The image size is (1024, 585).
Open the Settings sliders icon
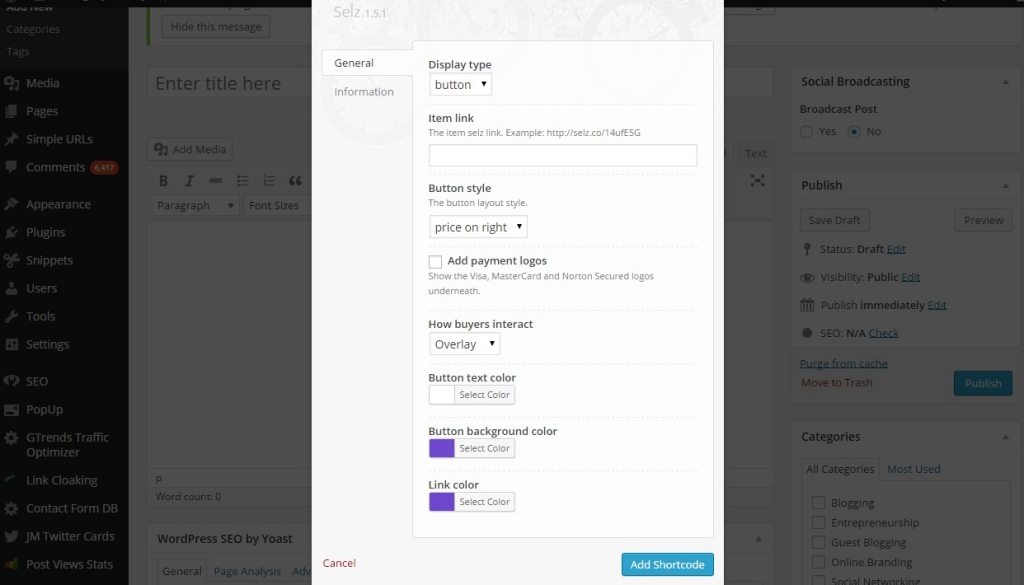tap(11, 345)
